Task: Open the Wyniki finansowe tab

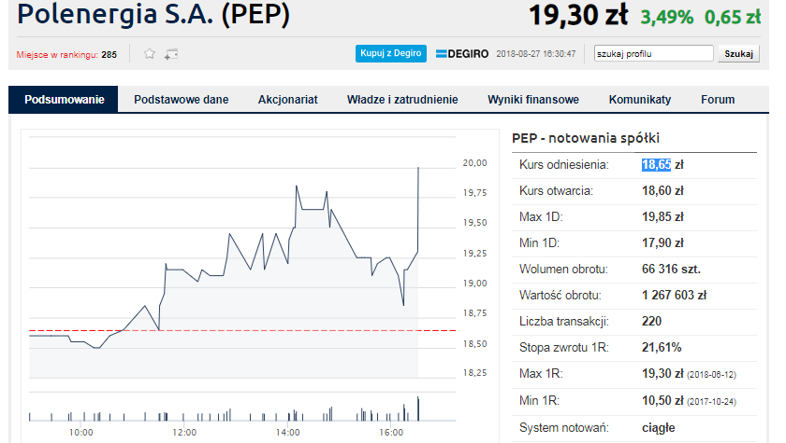Action: coord(533,99)
